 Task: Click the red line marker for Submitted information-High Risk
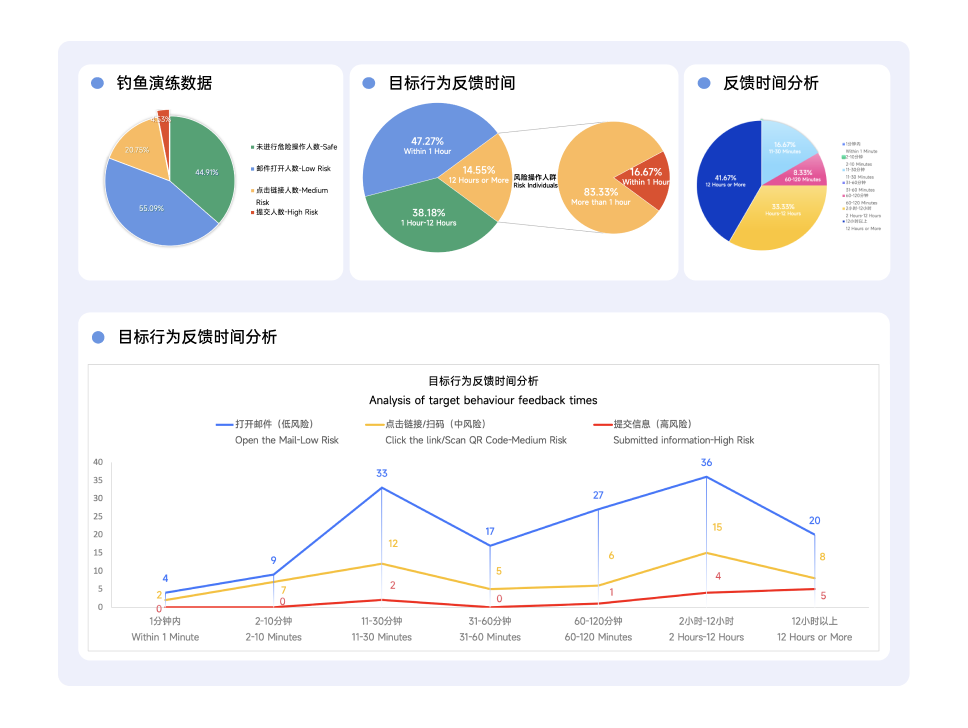[x=602, y=425]
